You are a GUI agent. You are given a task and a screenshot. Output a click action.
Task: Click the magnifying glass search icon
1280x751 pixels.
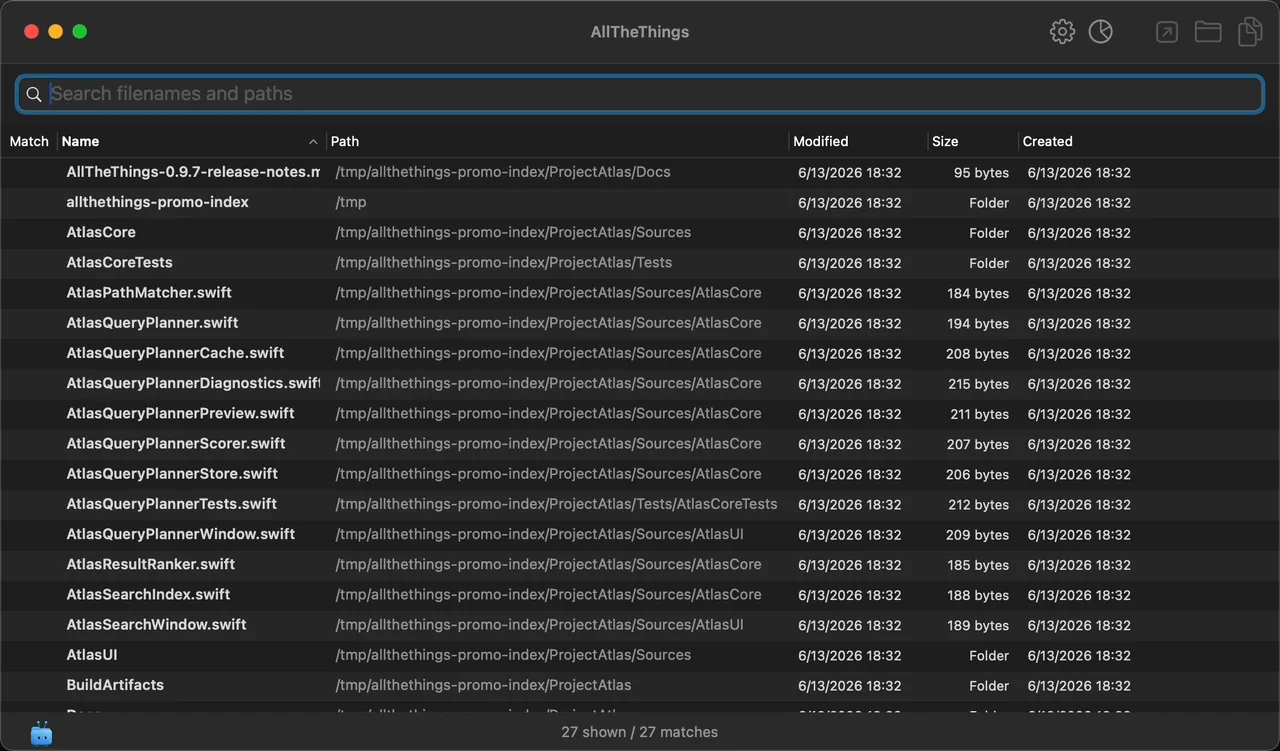(x=34, y=94)
